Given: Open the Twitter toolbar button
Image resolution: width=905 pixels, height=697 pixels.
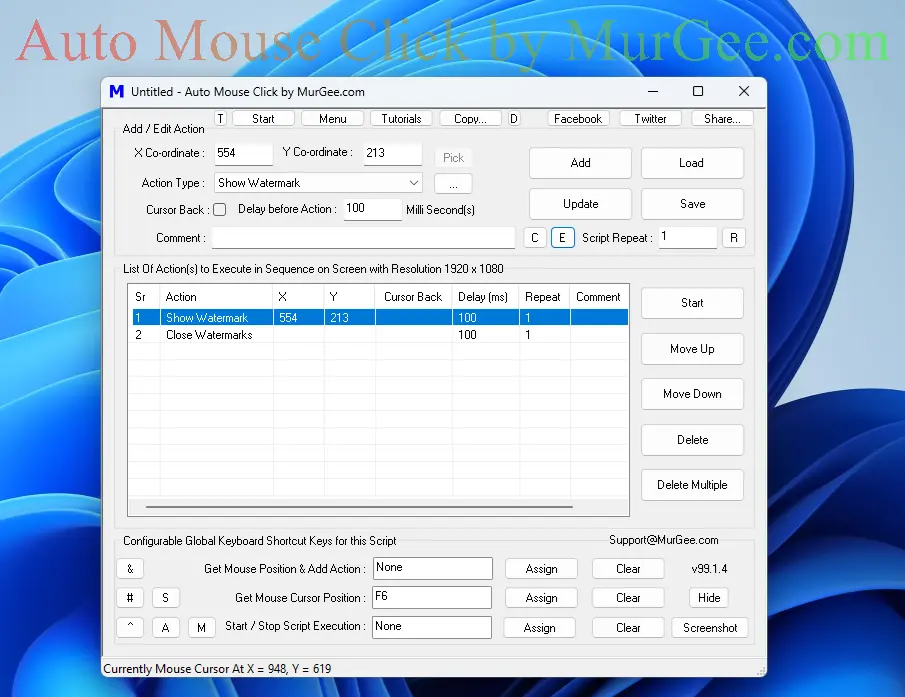Looking at the screenshot, I should click(650, 119).
